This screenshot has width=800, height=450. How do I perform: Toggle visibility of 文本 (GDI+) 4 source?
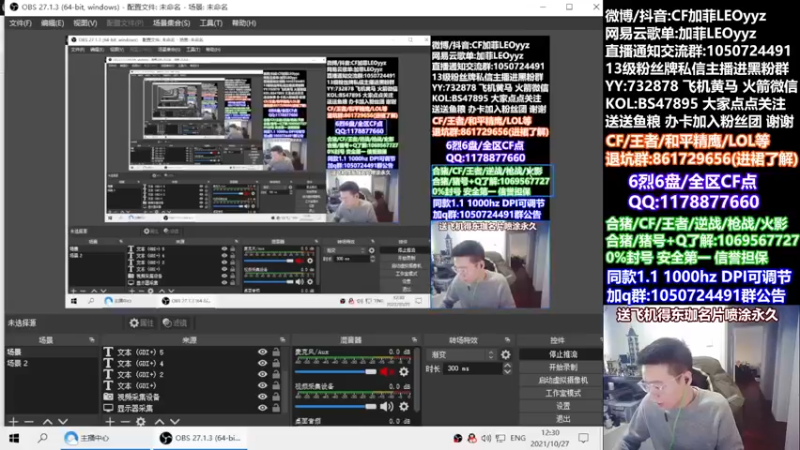coord(262,363)
